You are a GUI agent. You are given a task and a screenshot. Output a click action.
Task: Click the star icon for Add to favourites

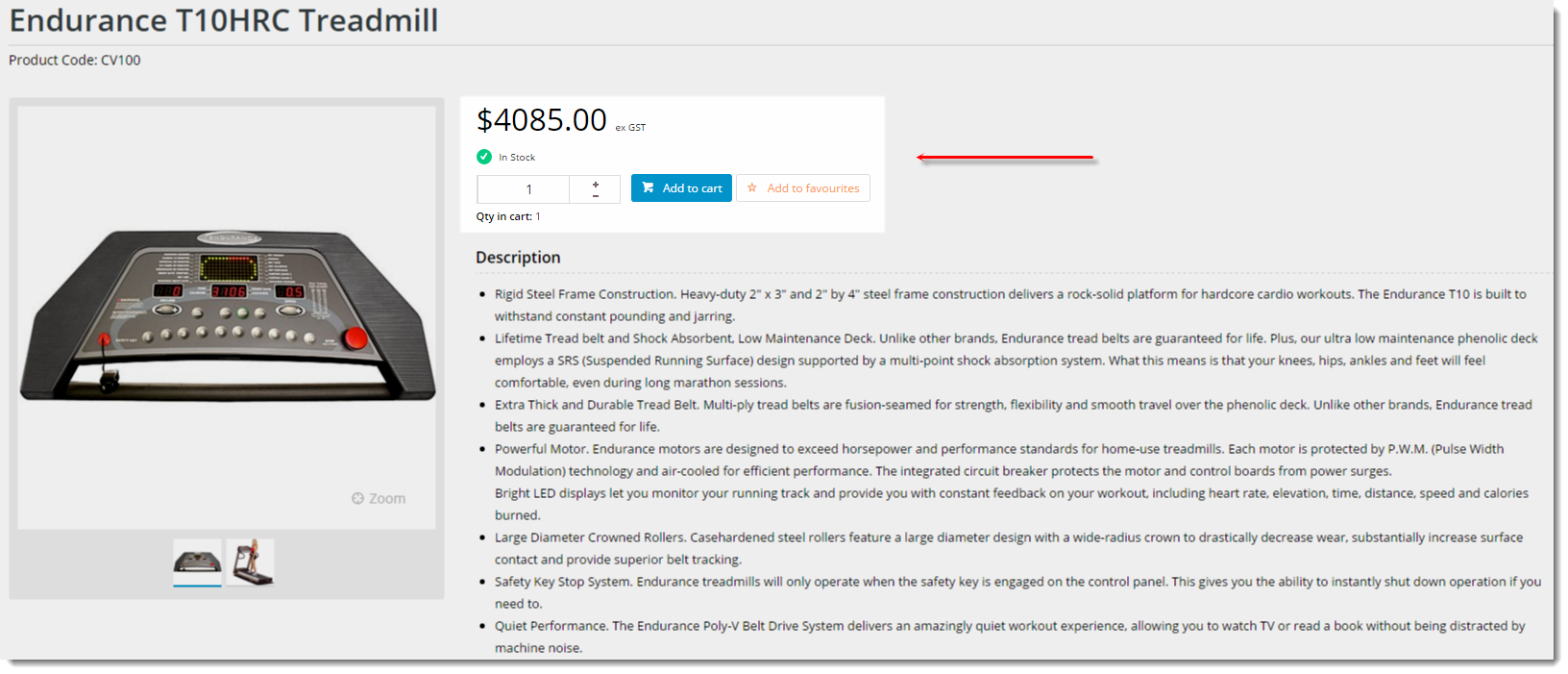coord(752,187)
